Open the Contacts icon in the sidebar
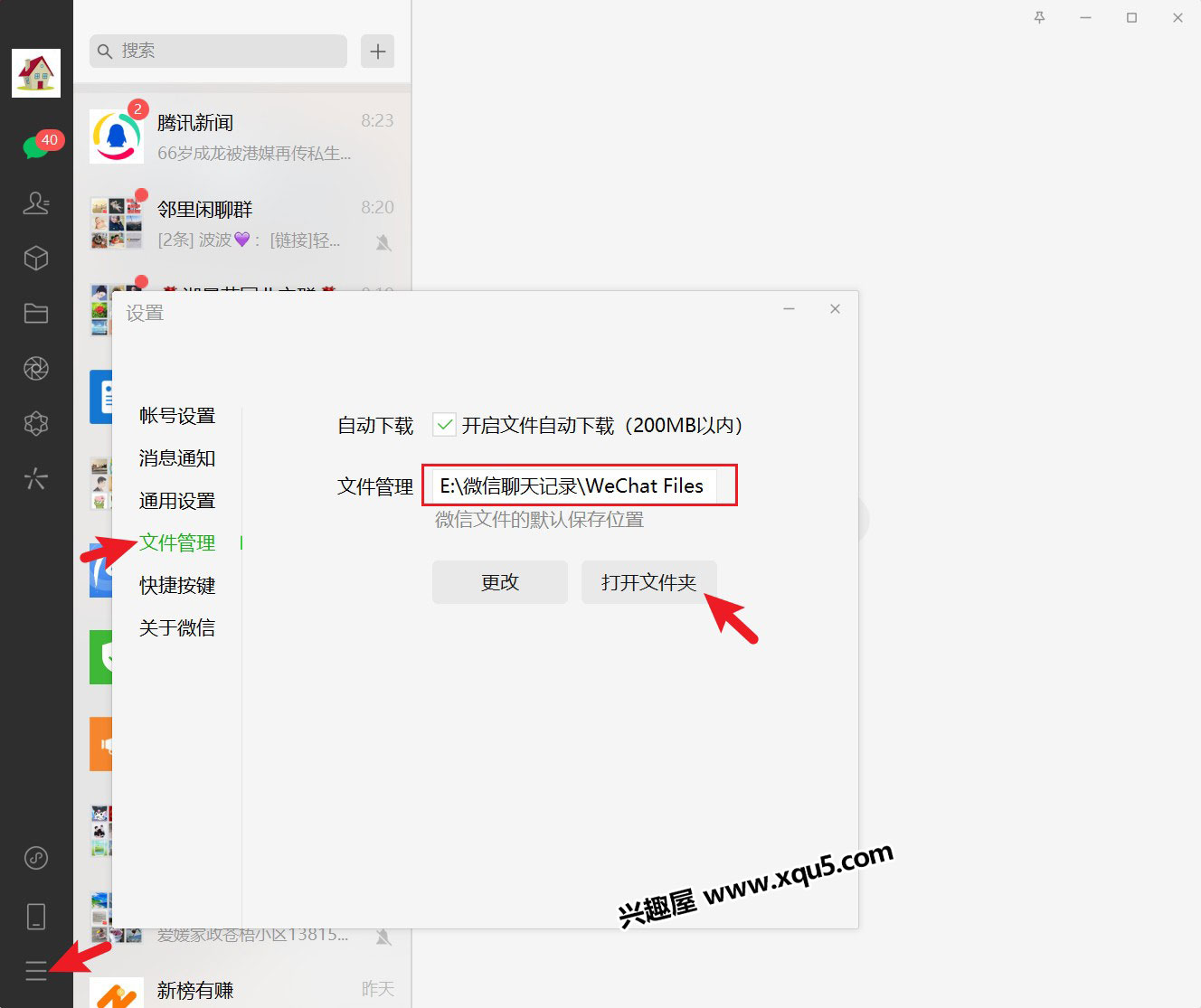This screenshot has height=1008, width=1201. click(x=36, y=203)
